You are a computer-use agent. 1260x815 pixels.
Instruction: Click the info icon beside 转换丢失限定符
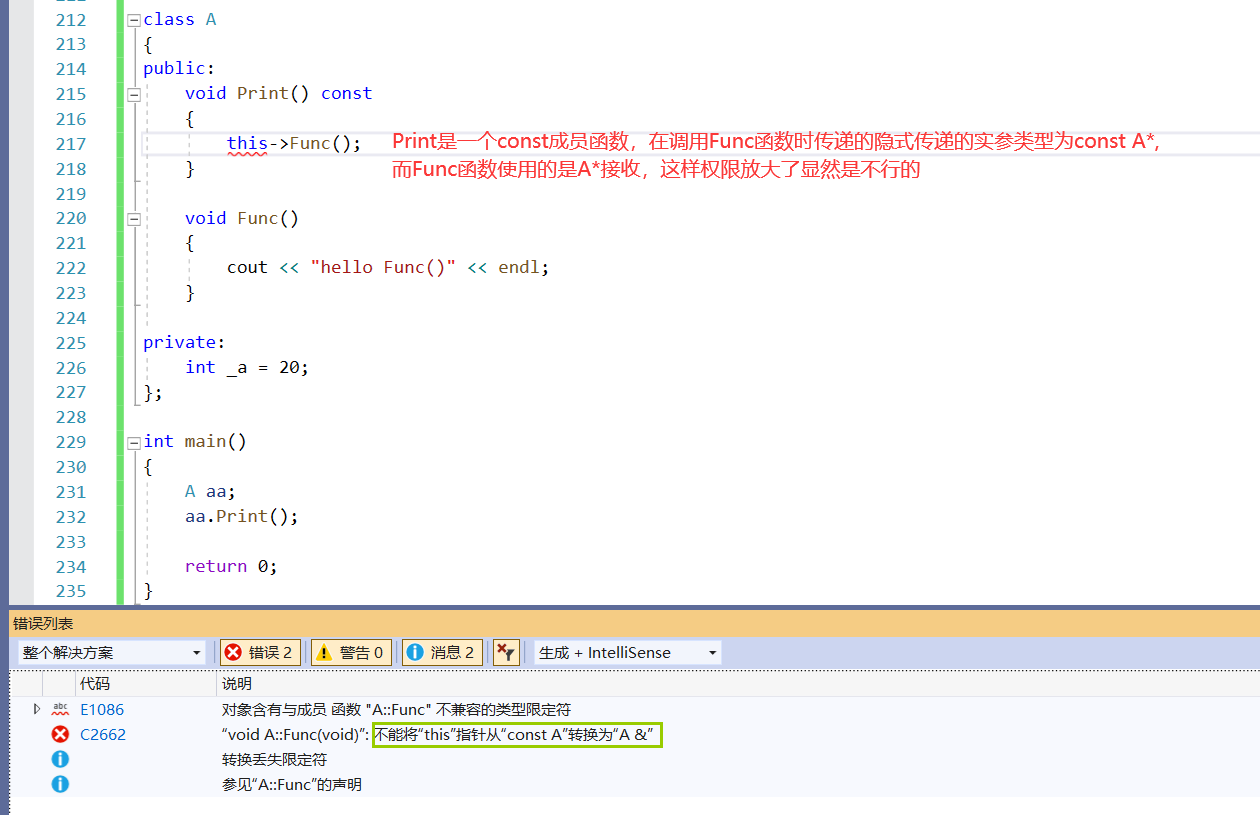[60, 760]
